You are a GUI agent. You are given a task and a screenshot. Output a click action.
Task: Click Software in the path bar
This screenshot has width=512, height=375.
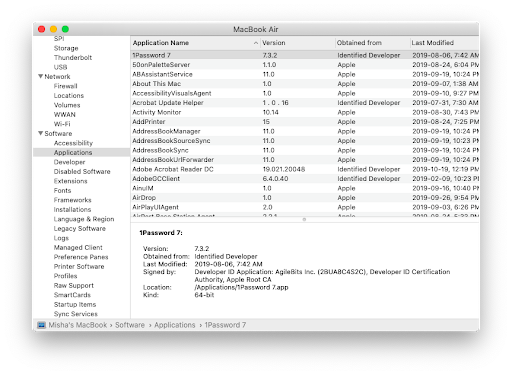click(130, 325)
